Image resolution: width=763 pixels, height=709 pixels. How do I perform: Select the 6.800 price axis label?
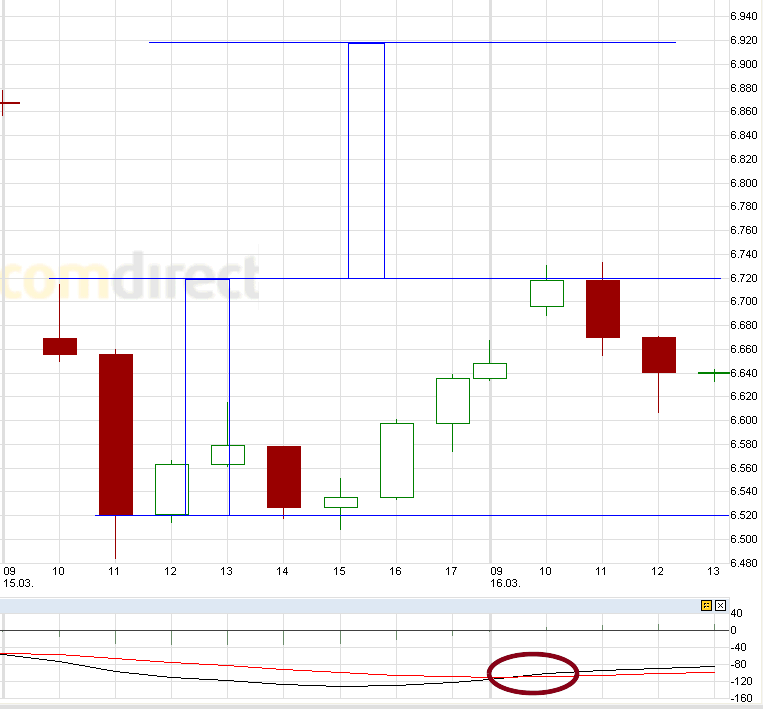(744, 183)
